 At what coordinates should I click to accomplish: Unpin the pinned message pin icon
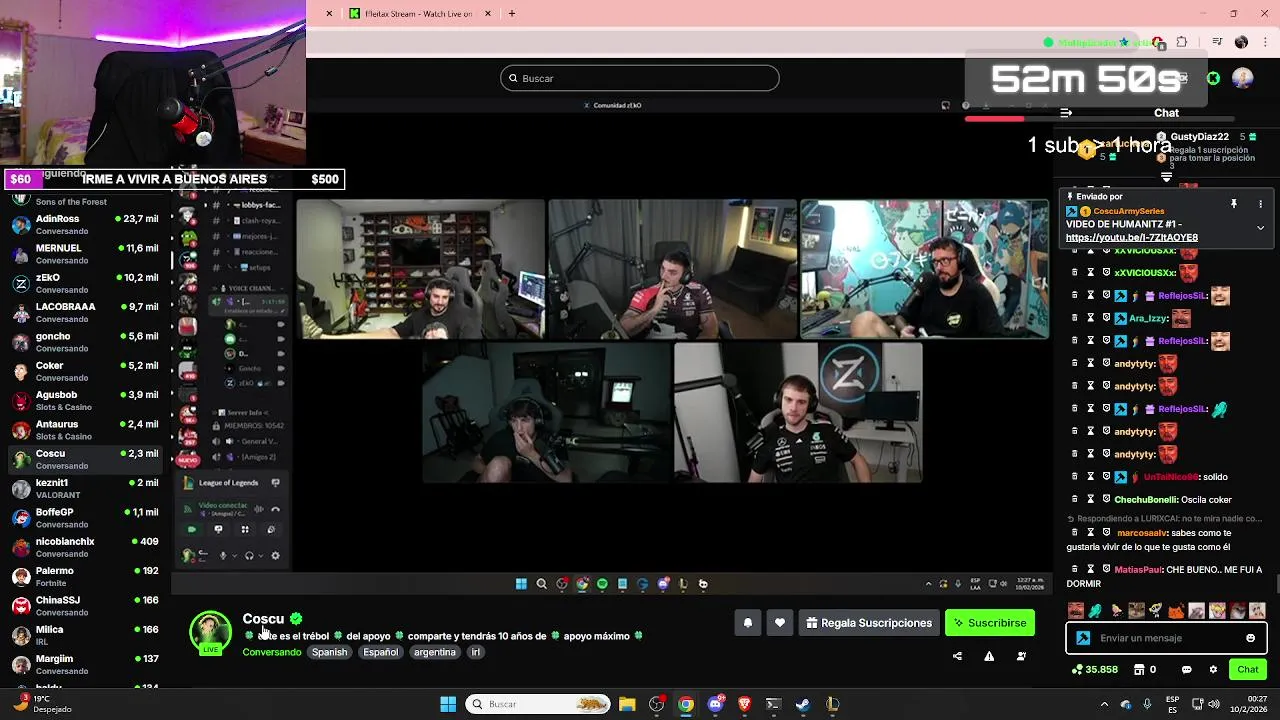(1234, 204)
